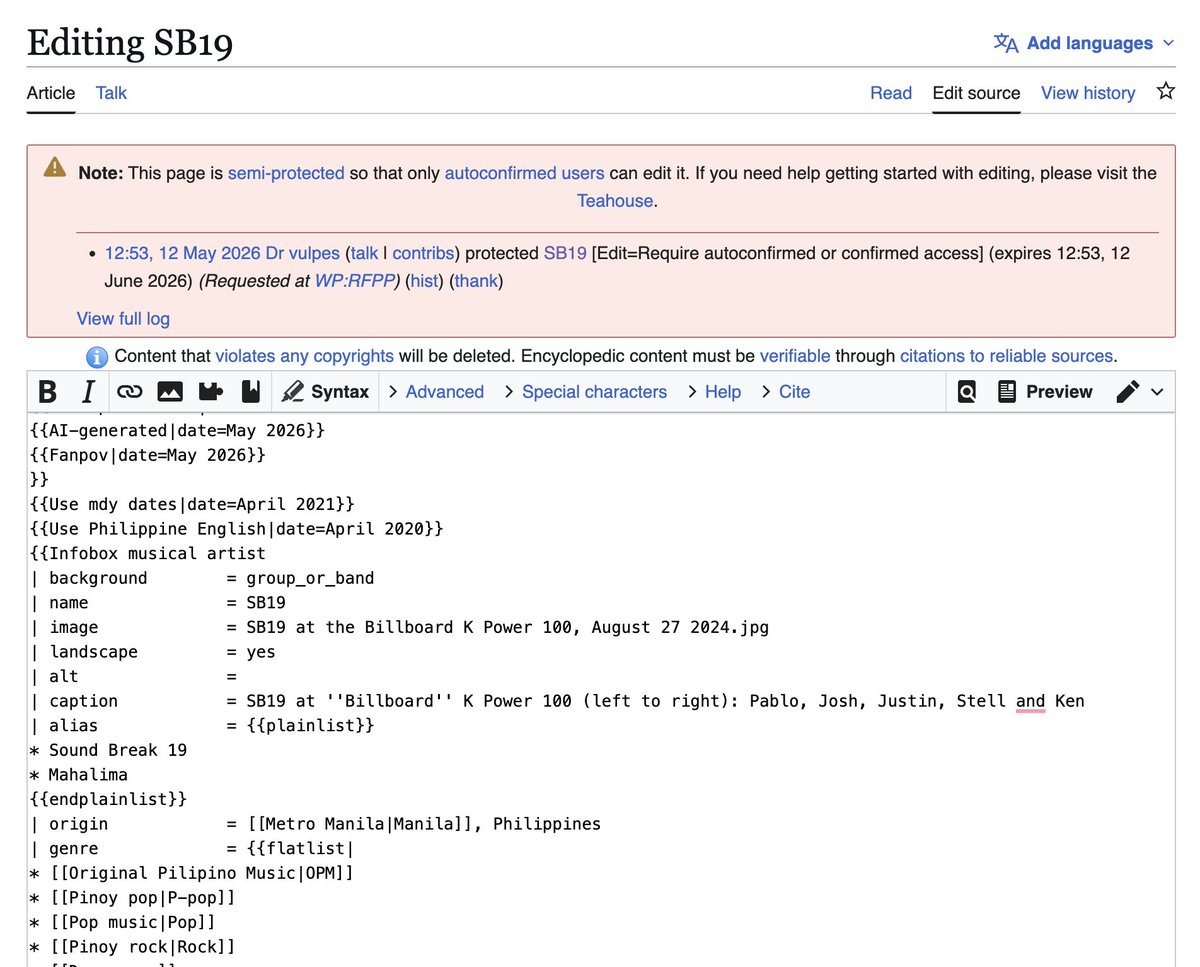Screen dimensions: 1200x967
Task: Open the autoconfirmed users link
Action: tap(524, 173)
